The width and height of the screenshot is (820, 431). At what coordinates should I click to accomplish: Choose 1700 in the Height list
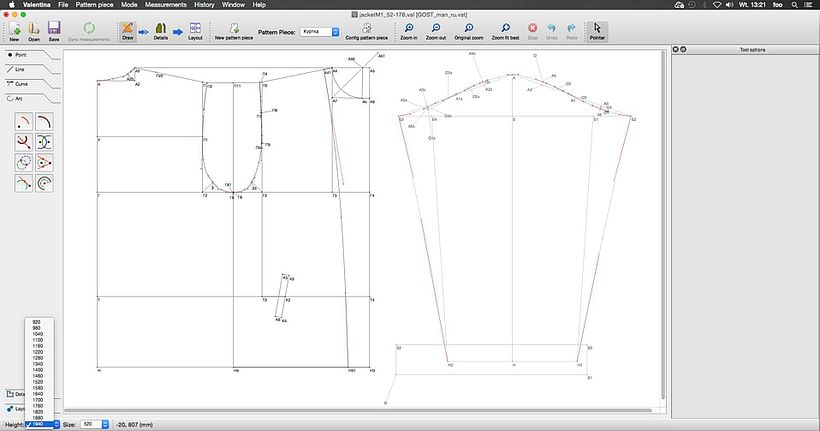click(x=39, y=400)
